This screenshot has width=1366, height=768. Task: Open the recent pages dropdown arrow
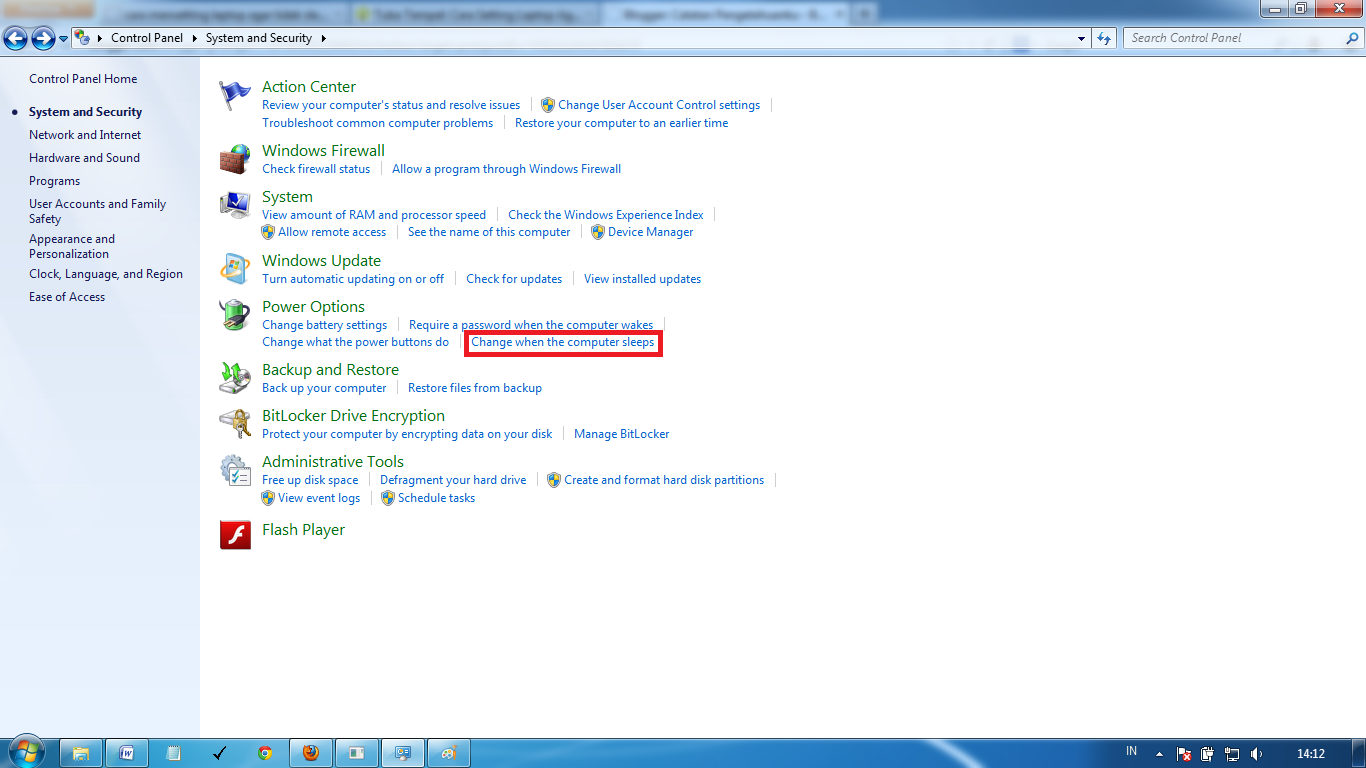pos(64,38)
